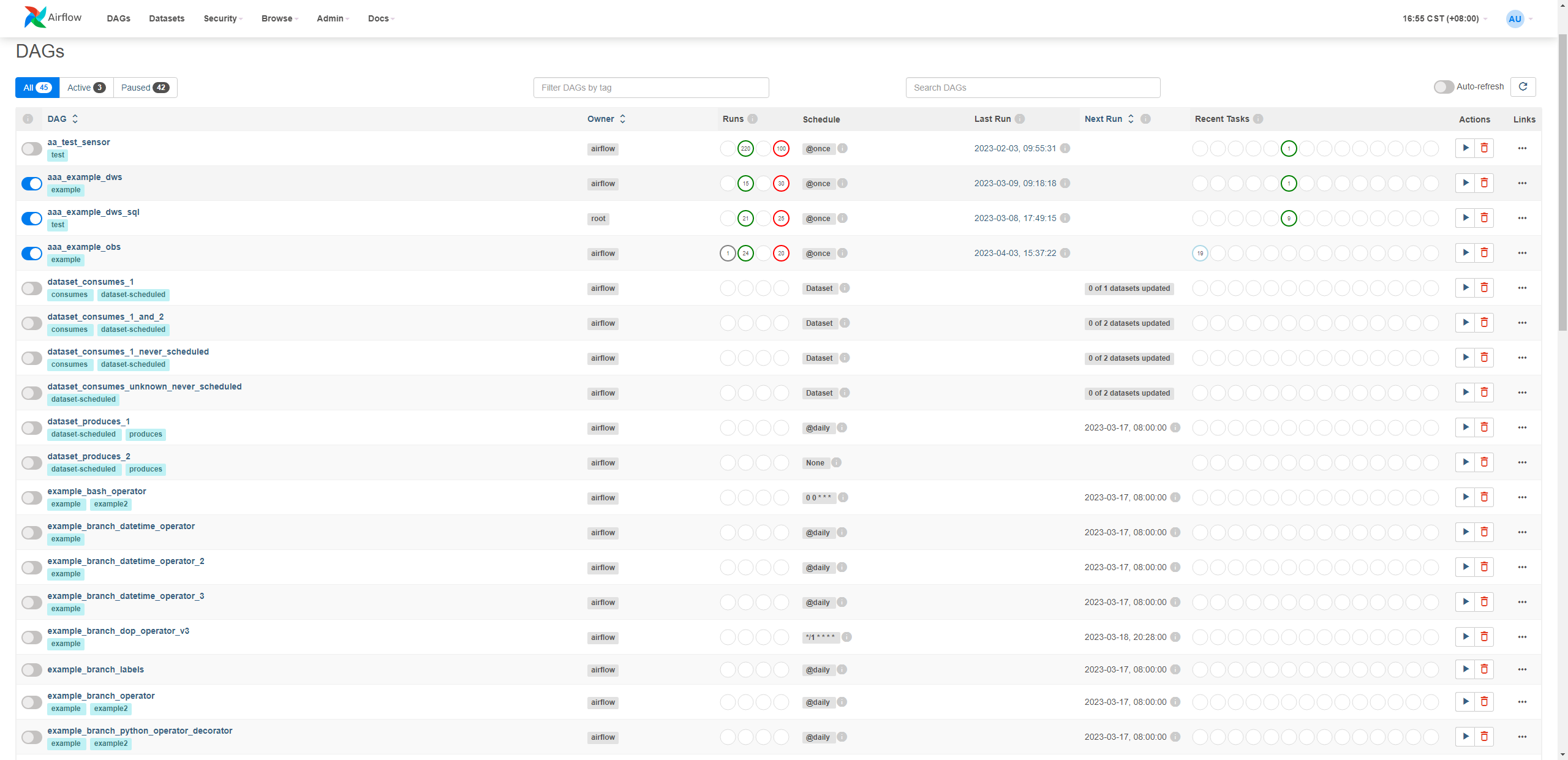Click the info icon beside Recent Tasks header
Viewport: 1568px width, 760px height.
pyautogui.click(x=1258, y=119)
